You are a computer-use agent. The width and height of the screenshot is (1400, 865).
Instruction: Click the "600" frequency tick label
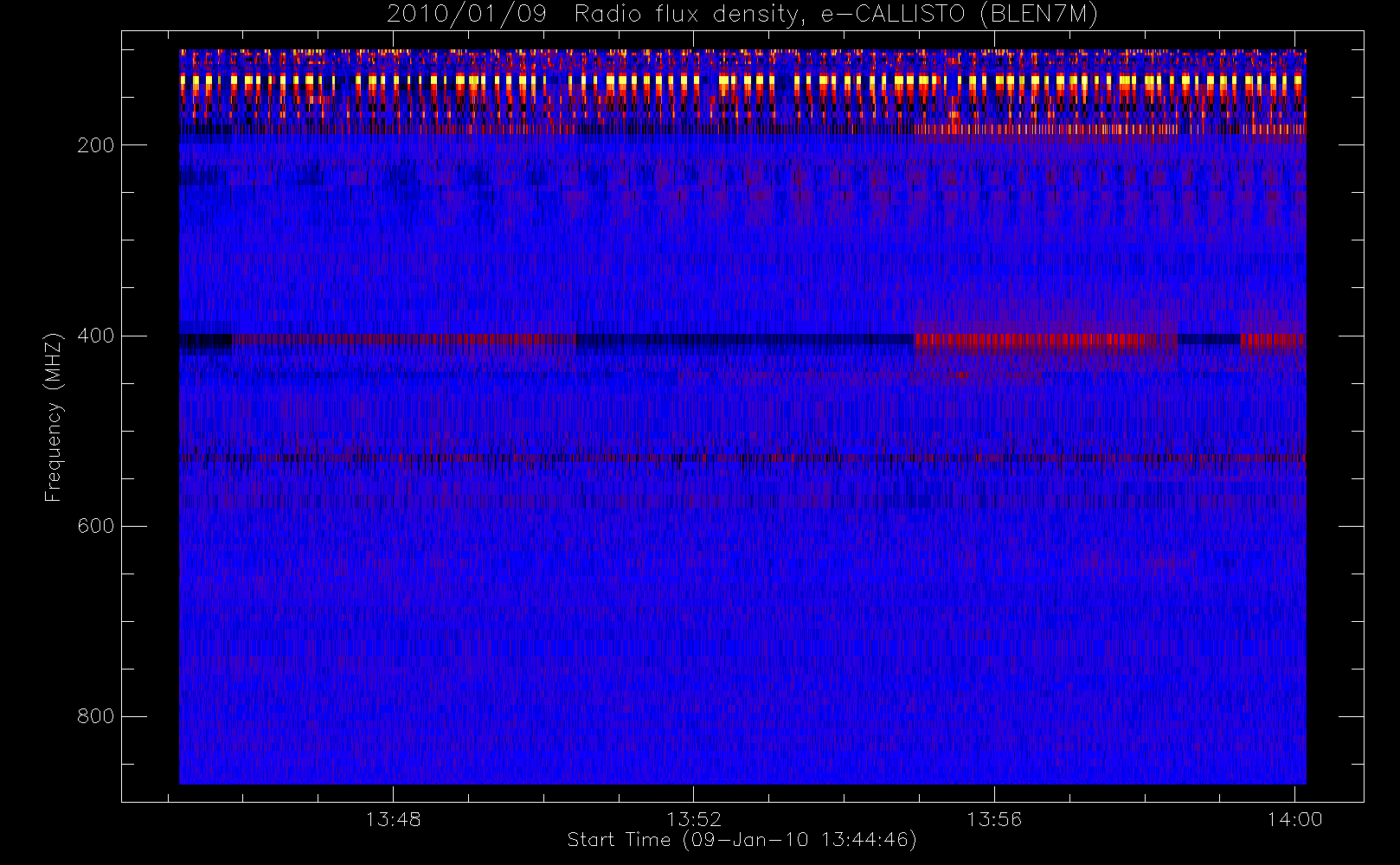tap(95, 526)
